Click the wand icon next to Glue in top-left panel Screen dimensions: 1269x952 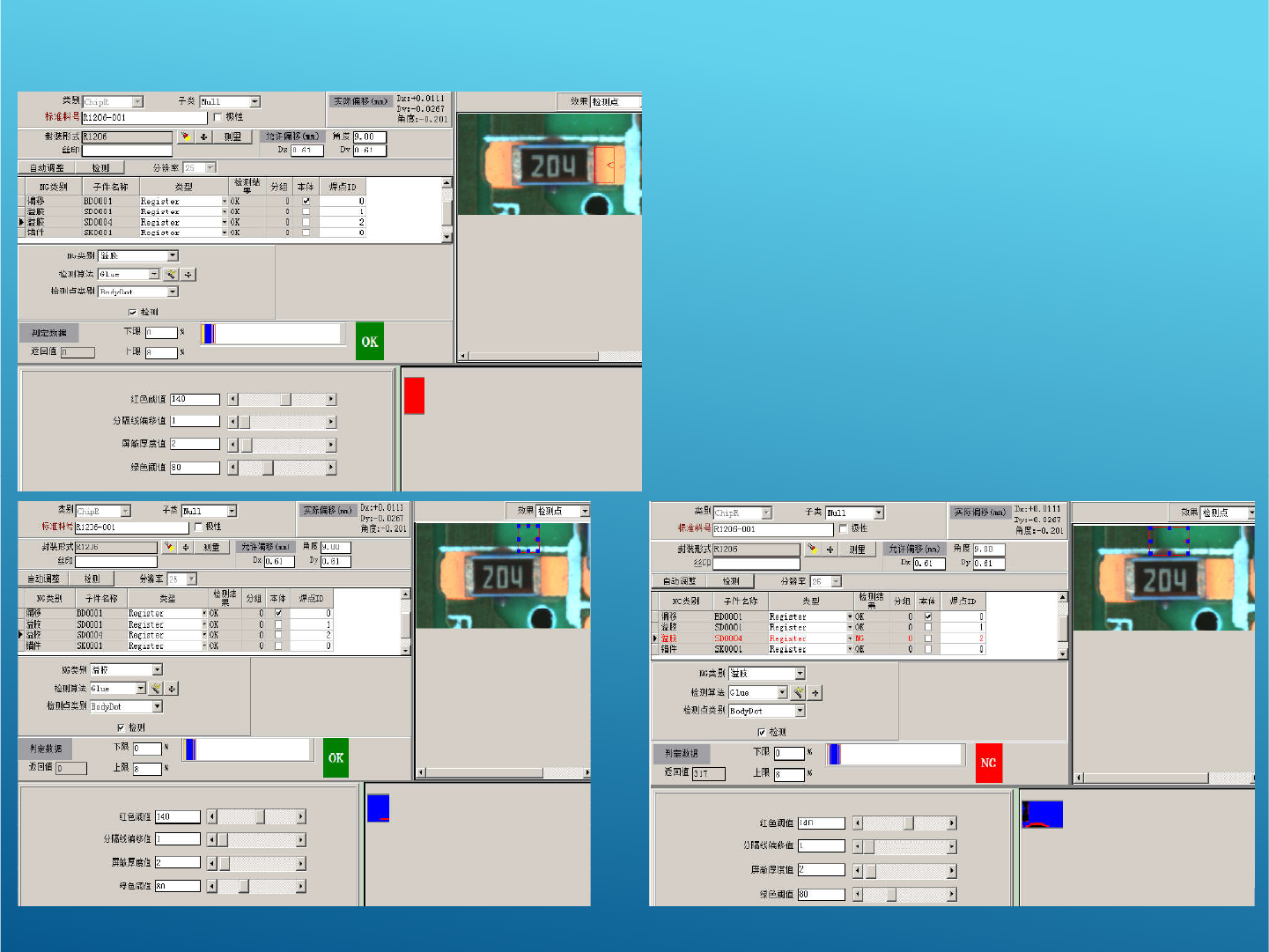171,274
